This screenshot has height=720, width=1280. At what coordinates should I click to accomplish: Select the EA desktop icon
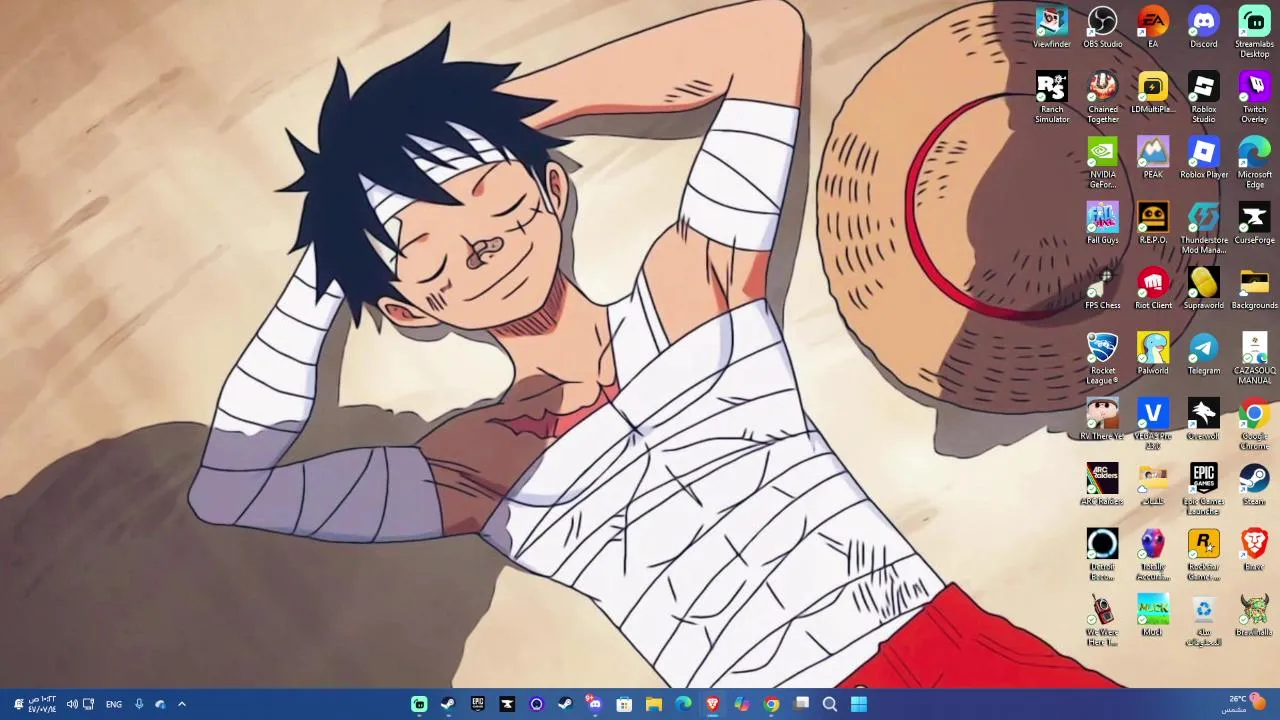[1153, 27]
